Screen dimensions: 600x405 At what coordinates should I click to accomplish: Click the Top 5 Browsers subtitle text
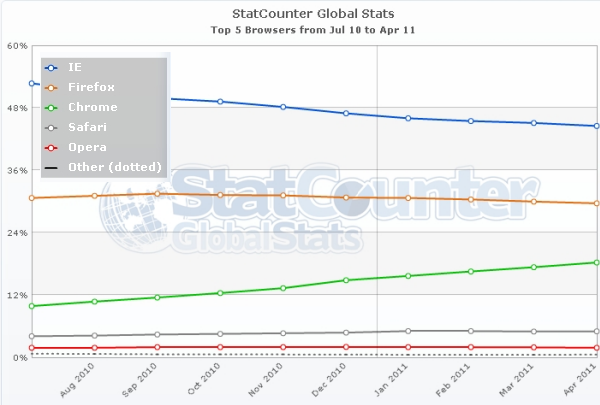[x=299, y=30]
